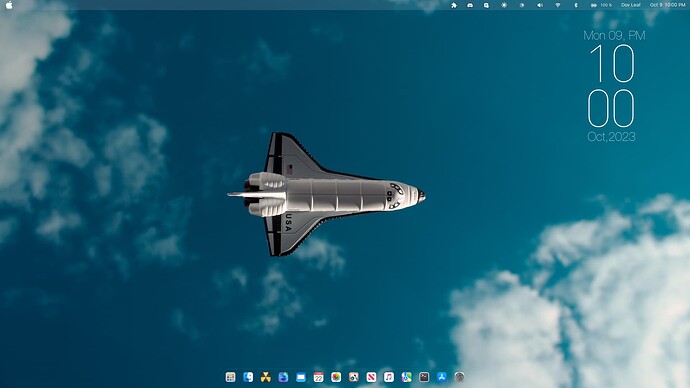690x388 pixels.
Task: Click the puzzle-piece menu bar icon
Action: coord(454,5)
